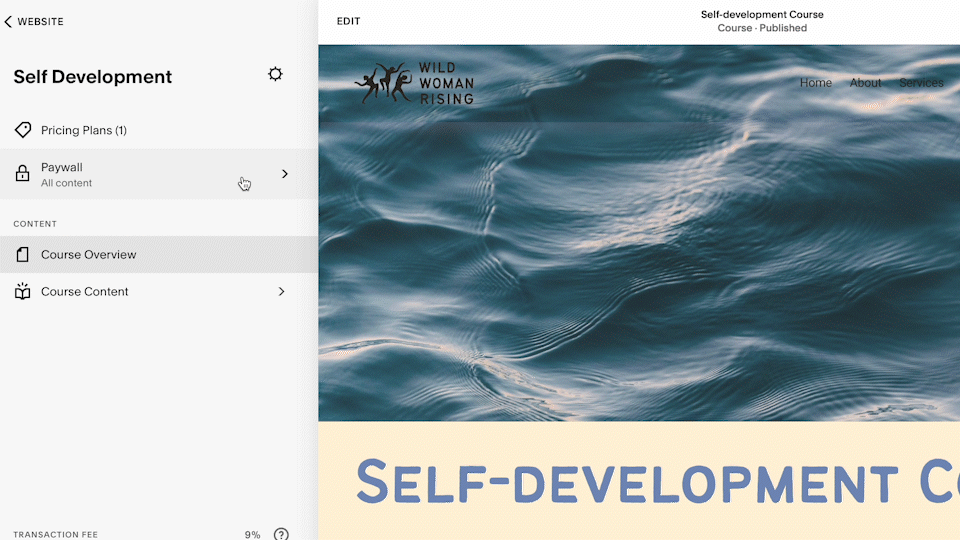The width and height of the screenshot is (960, 540).
Task: Click the Course Overview page icon
Action: [23, 255]
